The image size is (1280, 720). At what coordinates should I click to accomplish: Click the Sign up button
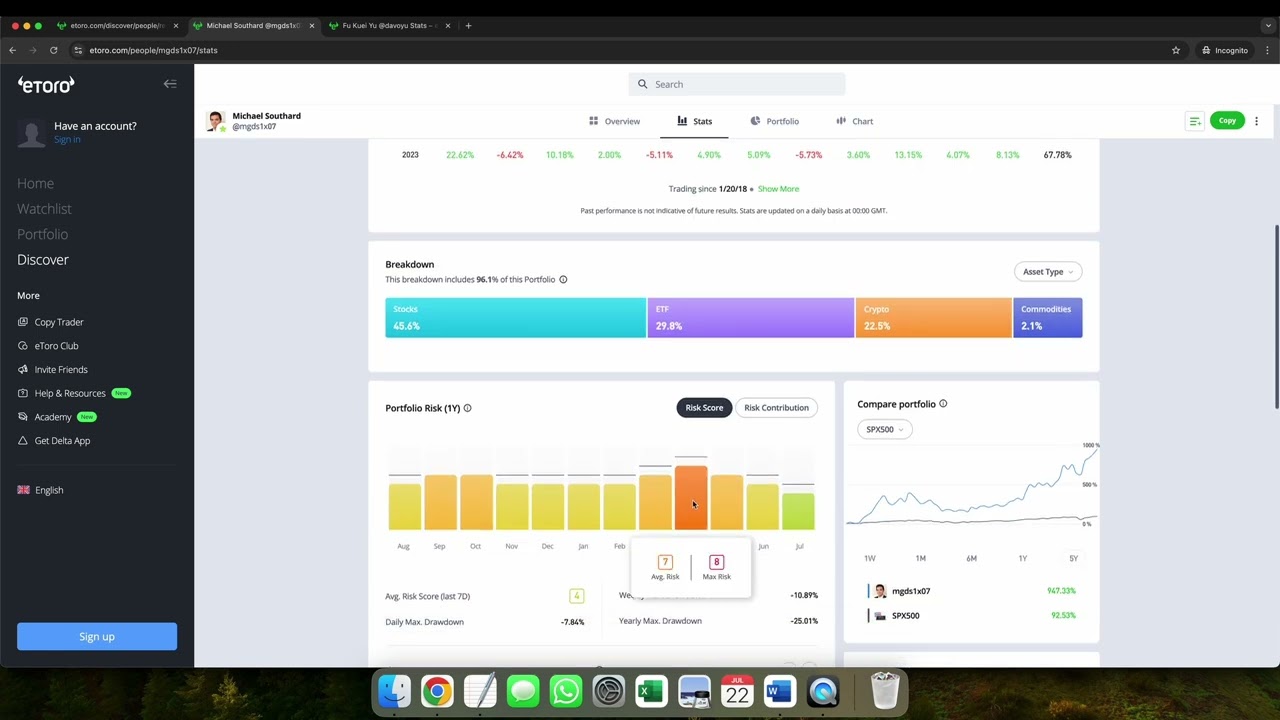97,637
